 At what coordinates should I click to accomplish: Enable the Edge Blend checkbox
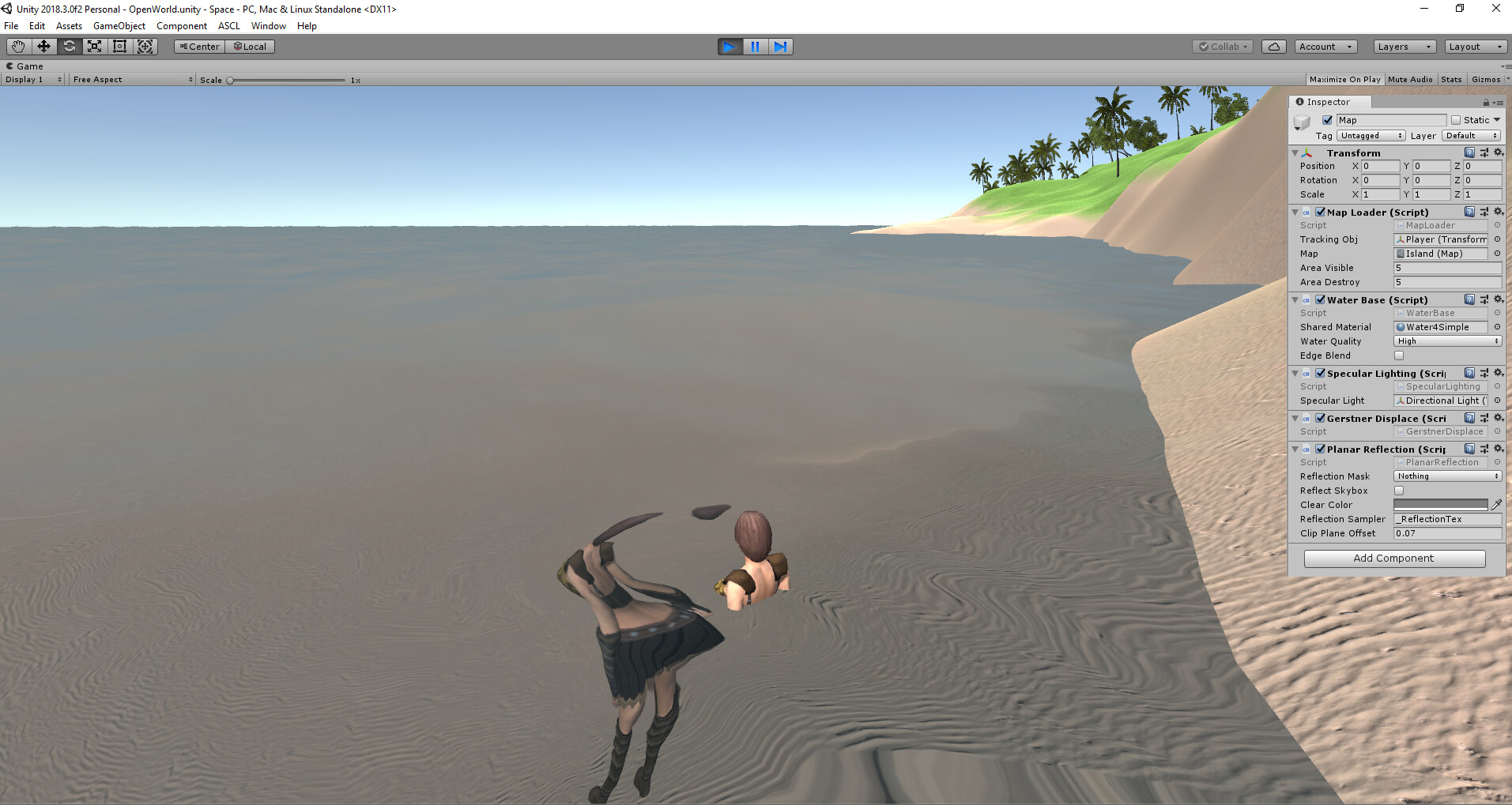(x=1399, y=355)
